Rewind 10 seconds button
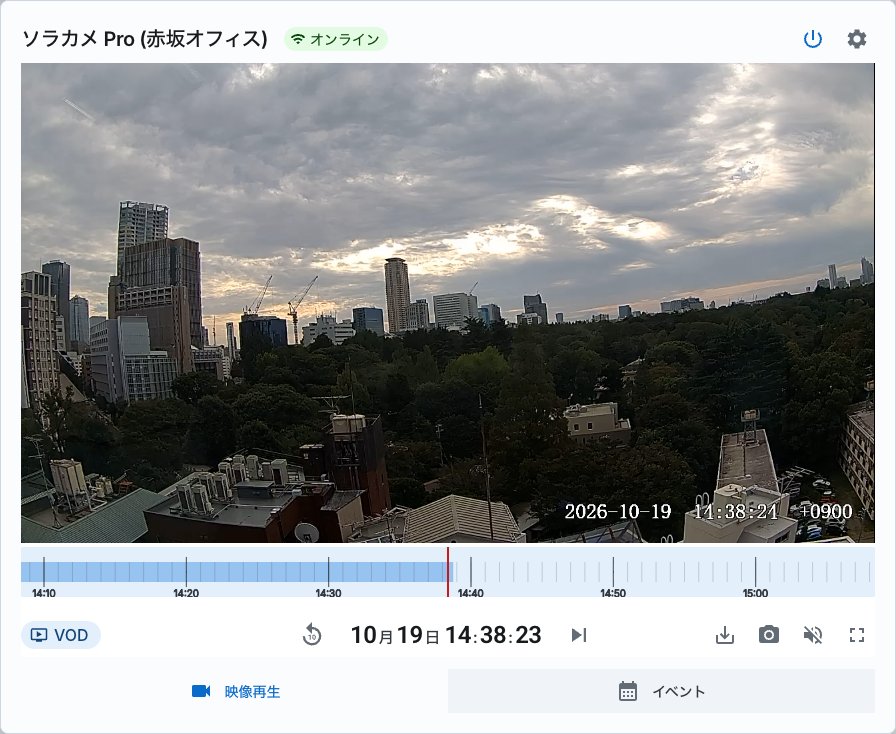 [312, 635]
